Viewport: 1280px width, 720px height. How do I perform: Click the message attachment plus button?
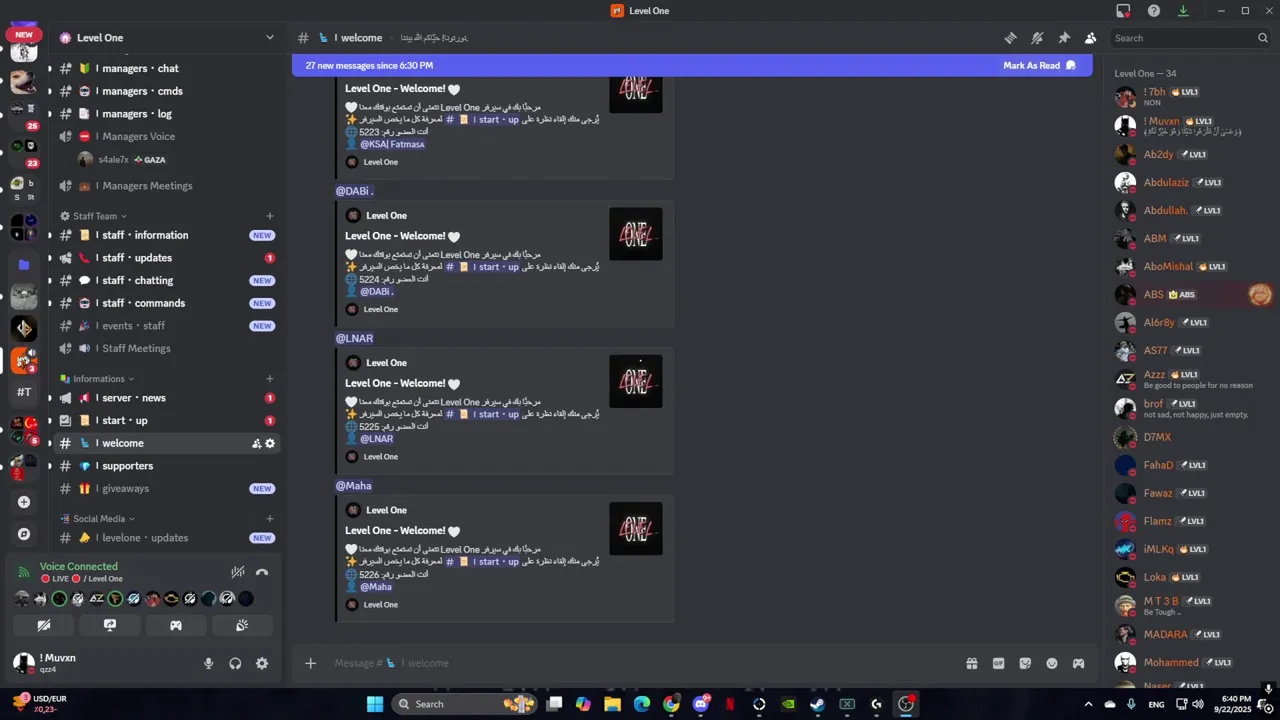tap(310, 663)
